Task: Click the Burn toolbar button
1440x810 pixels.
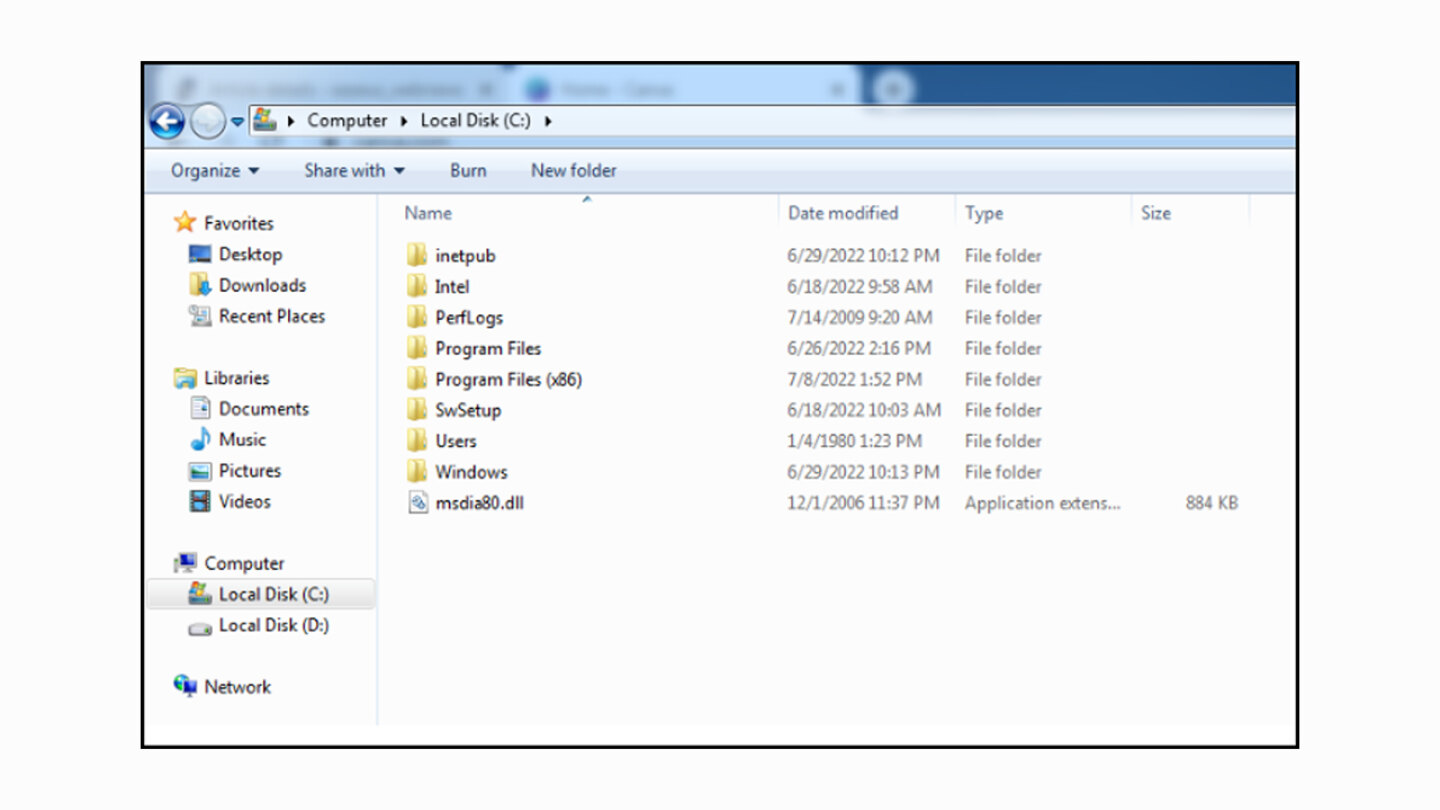Action: tap(468, 171)
